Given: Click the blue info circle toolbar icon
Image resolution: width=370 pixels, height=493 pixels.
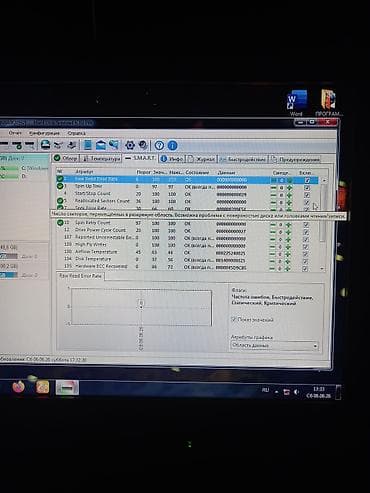Looking at the screenshot, I should [x=172, y=145].
